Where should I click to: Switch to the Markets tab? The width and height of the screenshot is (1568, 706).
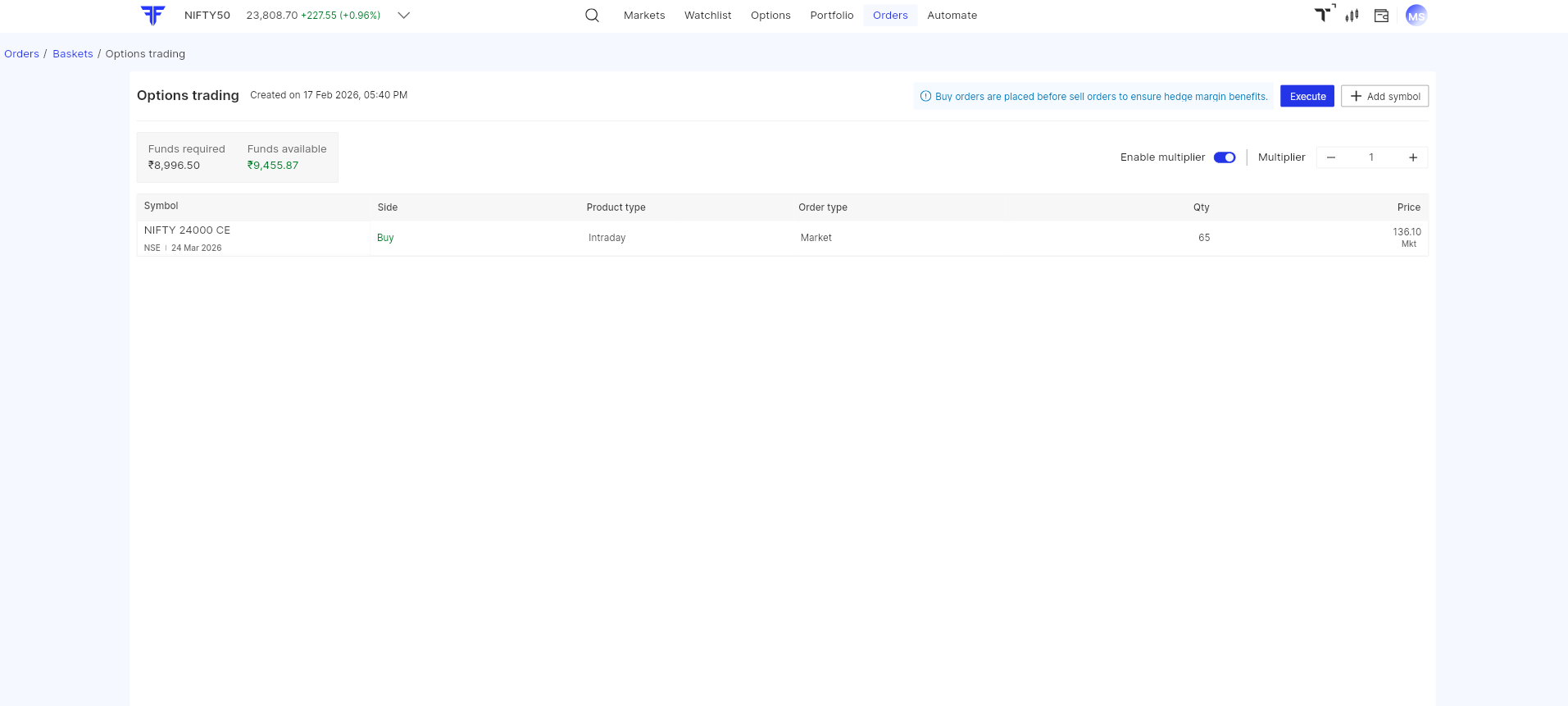(643, 16)
